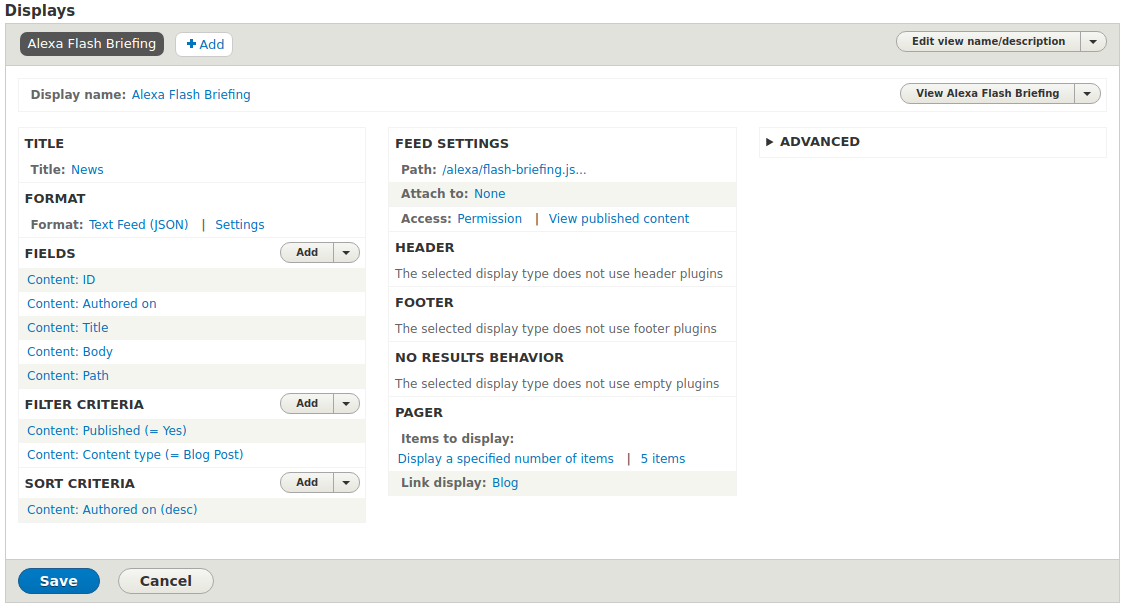The width and height of the screenshot is (1126, 610).
Task: Open dropdown arrow beside Edit view name/description
Action: [1093, 42]
